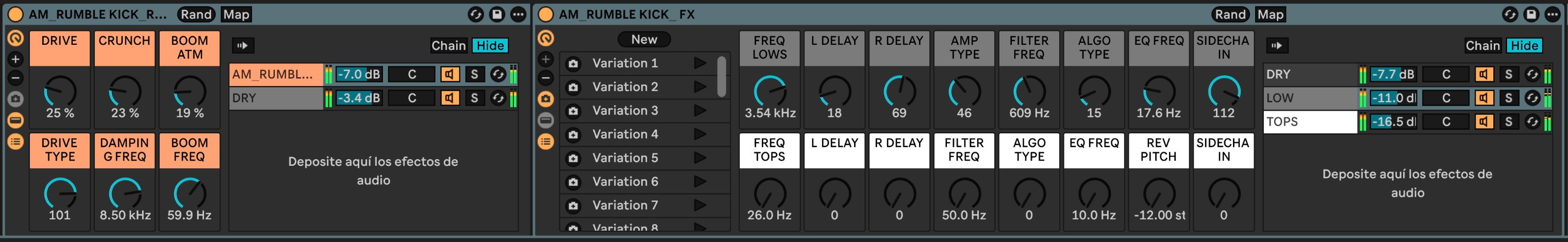Solo the TOPS chain
The width and height of the screenshot is (1568, 242).
[x=1508, y=122]
